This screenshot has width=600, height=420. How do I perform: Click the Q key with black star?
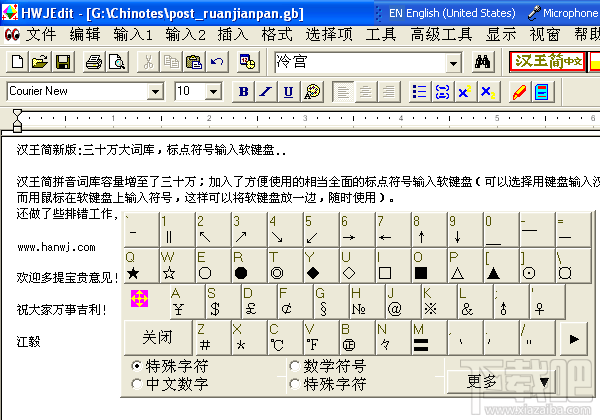pos(141,265)
